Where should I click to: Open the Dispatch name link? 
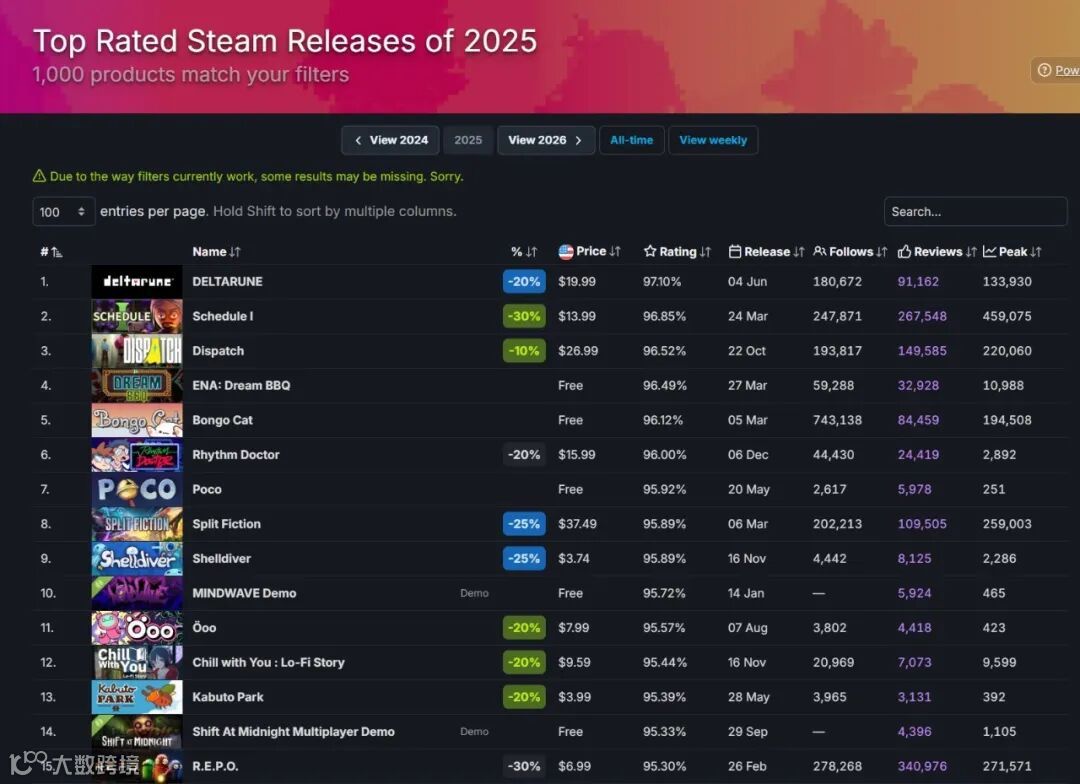pos(218,351)
